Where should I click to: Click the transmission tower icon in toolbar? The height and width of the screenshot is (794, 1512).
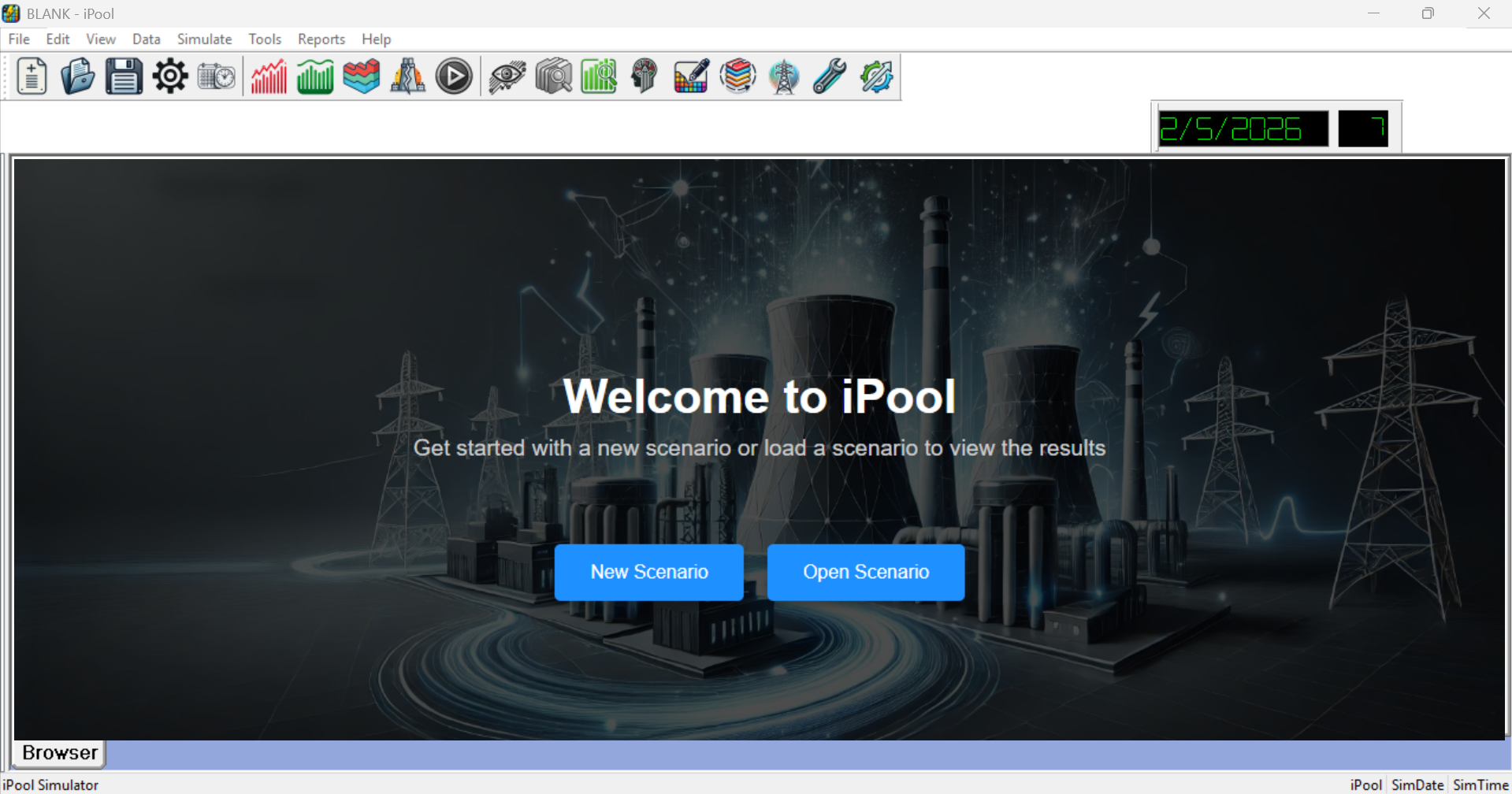click(784, 77)
